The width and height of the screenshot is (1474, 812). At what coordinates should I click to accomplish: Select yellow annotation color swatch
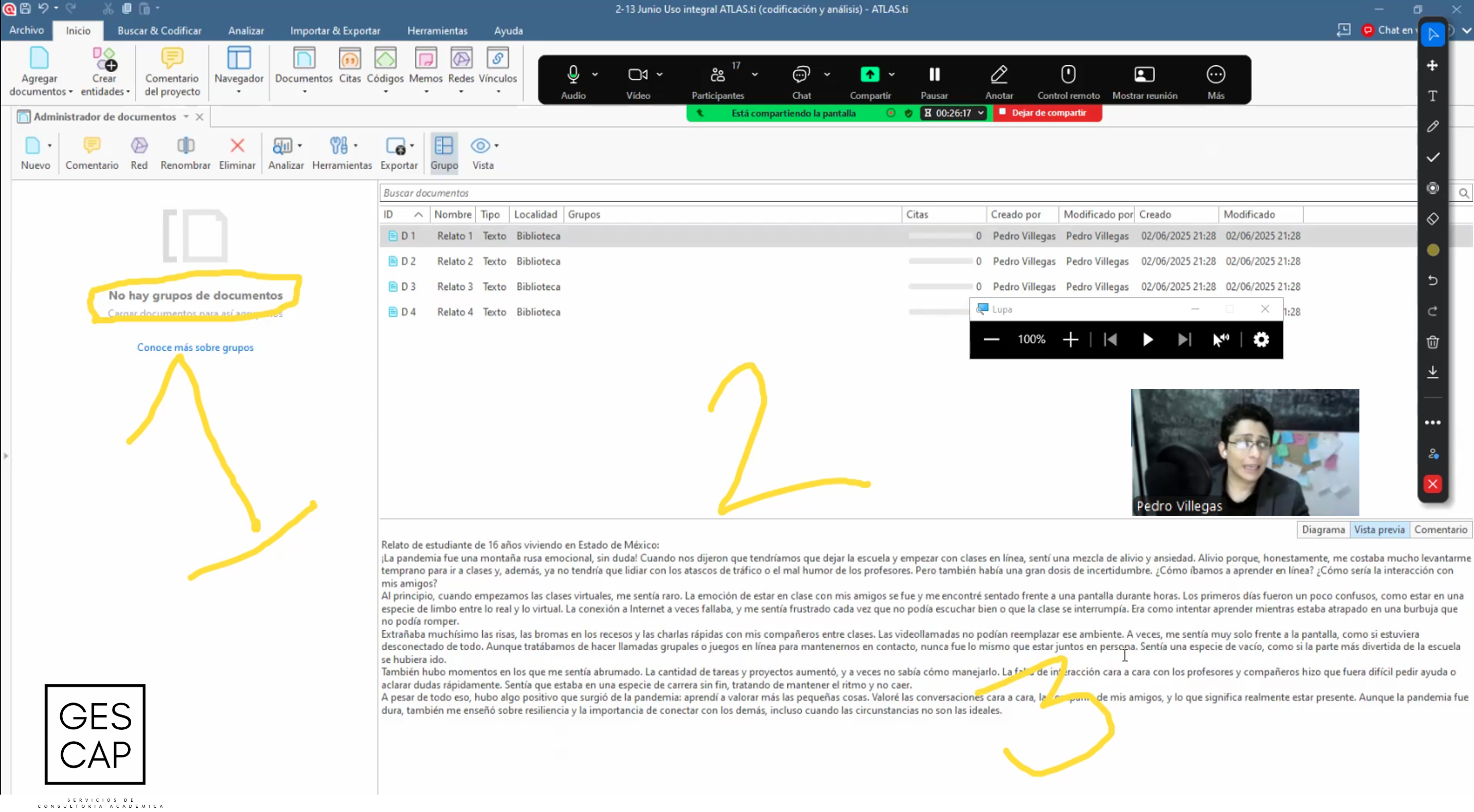[x=1432, y=250]
